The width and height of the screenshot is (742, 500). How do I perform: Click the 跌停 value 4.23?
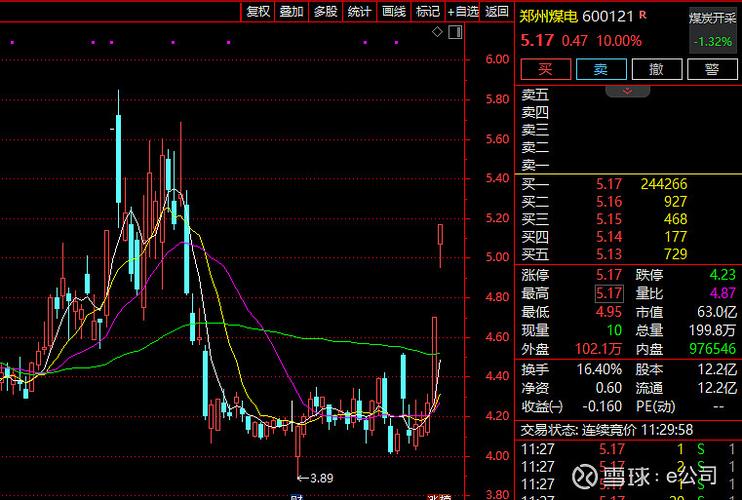723,275
